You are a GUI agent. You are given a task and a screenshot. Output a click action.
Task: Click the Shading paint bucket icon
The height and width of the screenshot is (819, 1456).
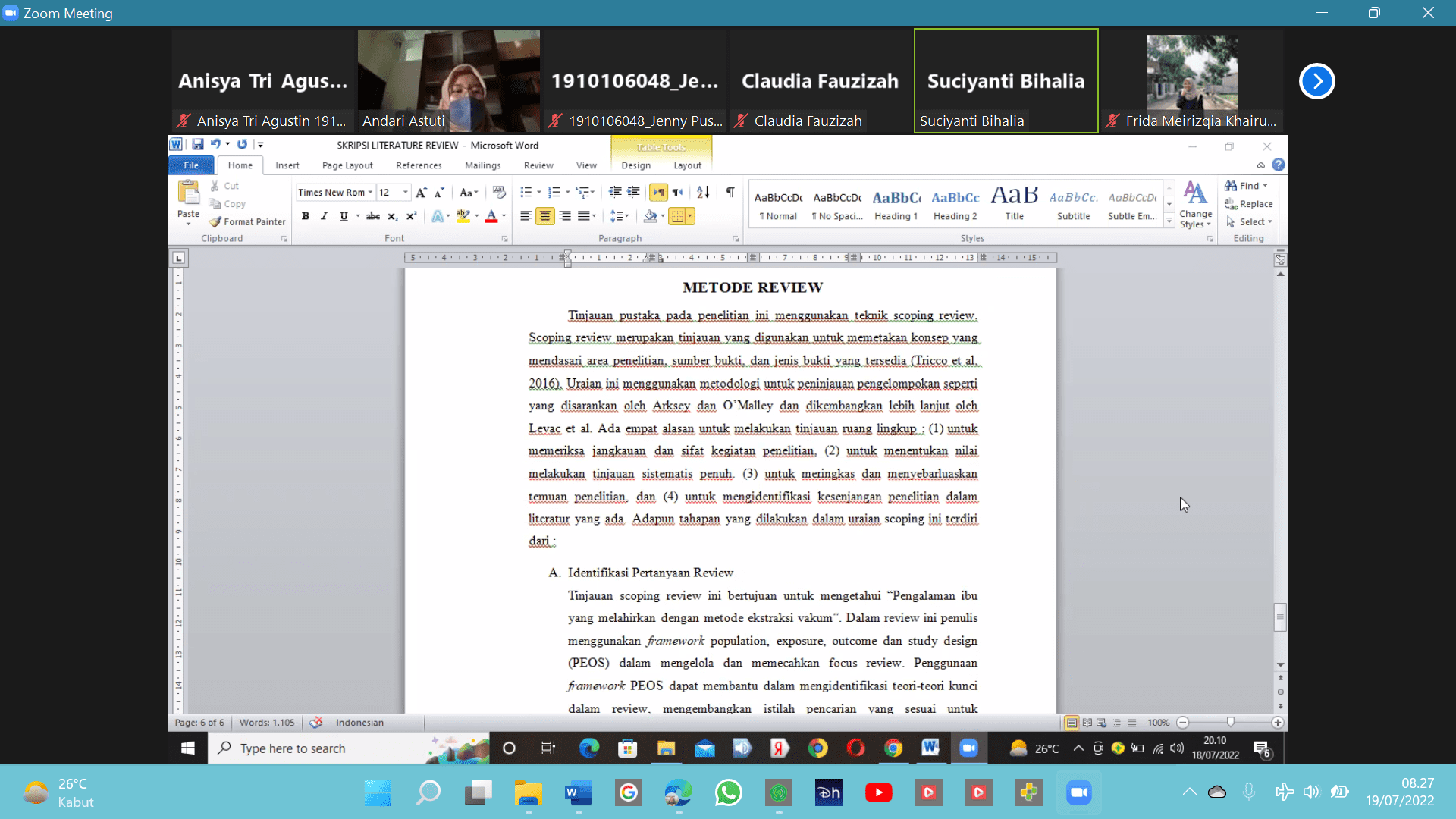pos(650,216)
